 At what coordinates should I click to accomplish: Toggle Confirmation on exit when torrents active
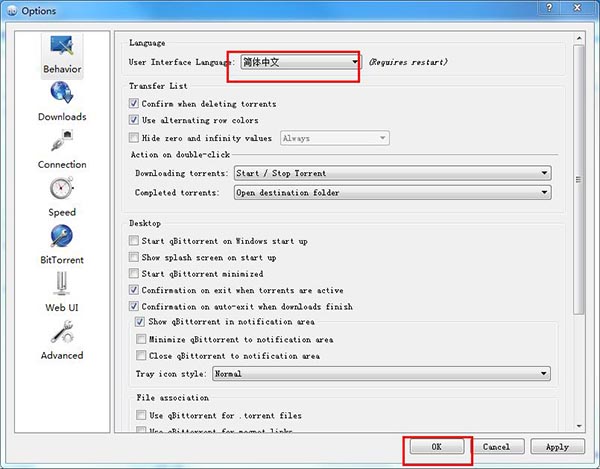point(134,290)
